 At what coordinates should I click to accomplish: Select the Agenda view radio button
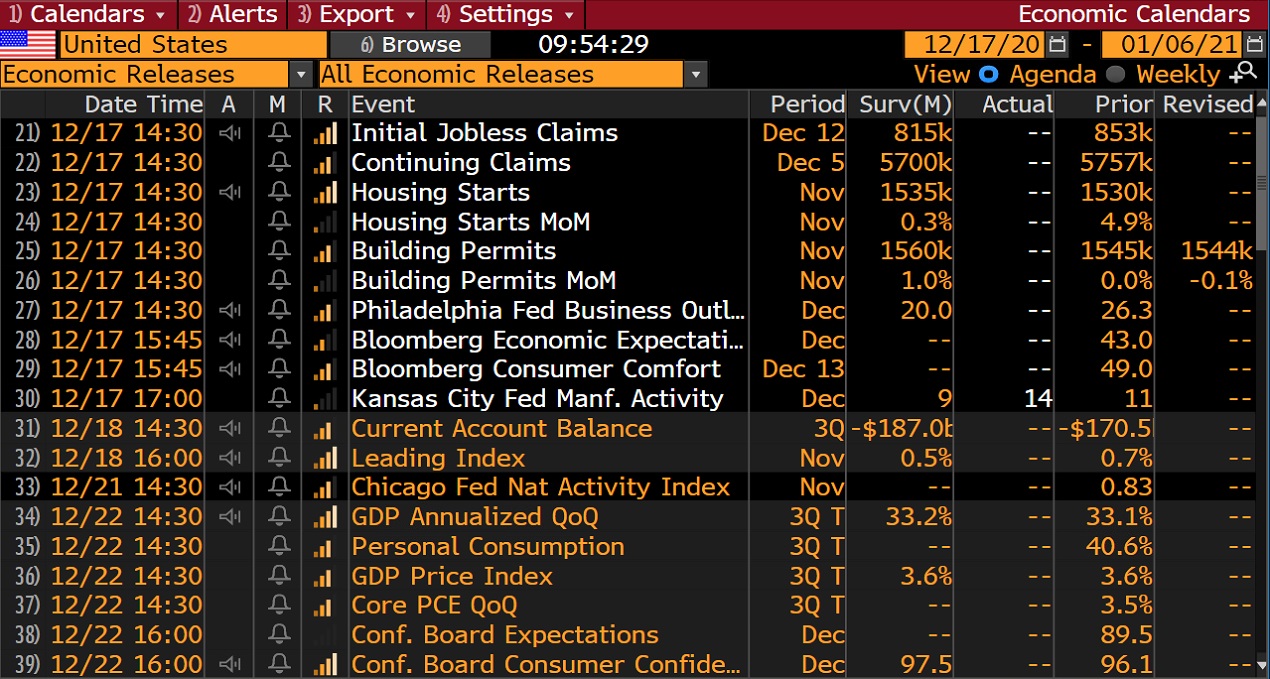[x=988, y=74]
